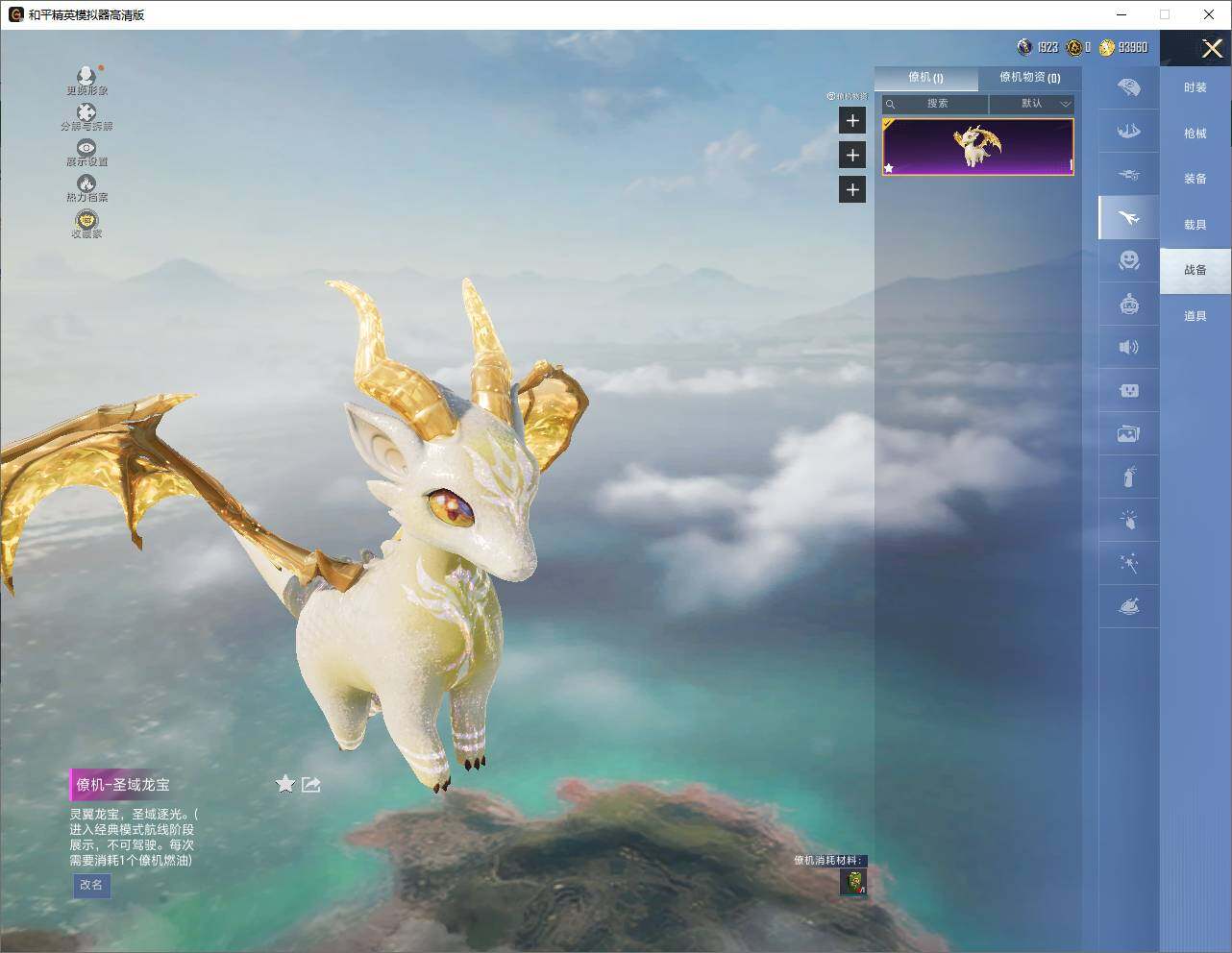
Task: Open the 载具 category tab
Action: 1195,225
